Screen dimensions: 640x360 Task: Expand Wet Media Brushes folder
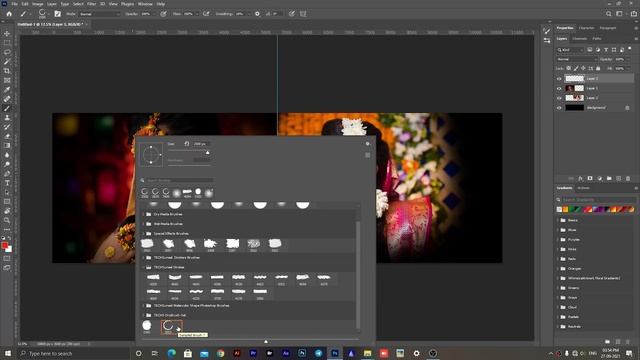pyautogui.click(x=143, y=224)
